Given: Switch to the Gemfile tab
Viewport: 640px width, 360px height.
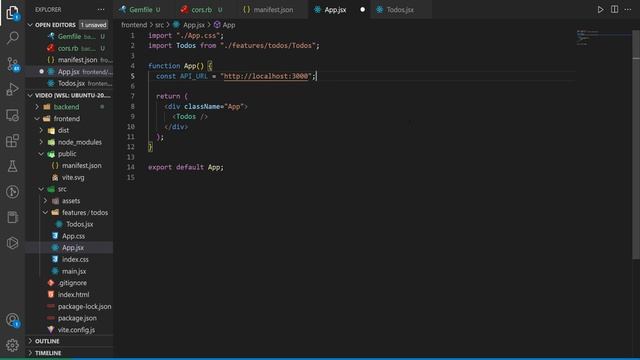Looking at the screenshot, I should 140,9.
